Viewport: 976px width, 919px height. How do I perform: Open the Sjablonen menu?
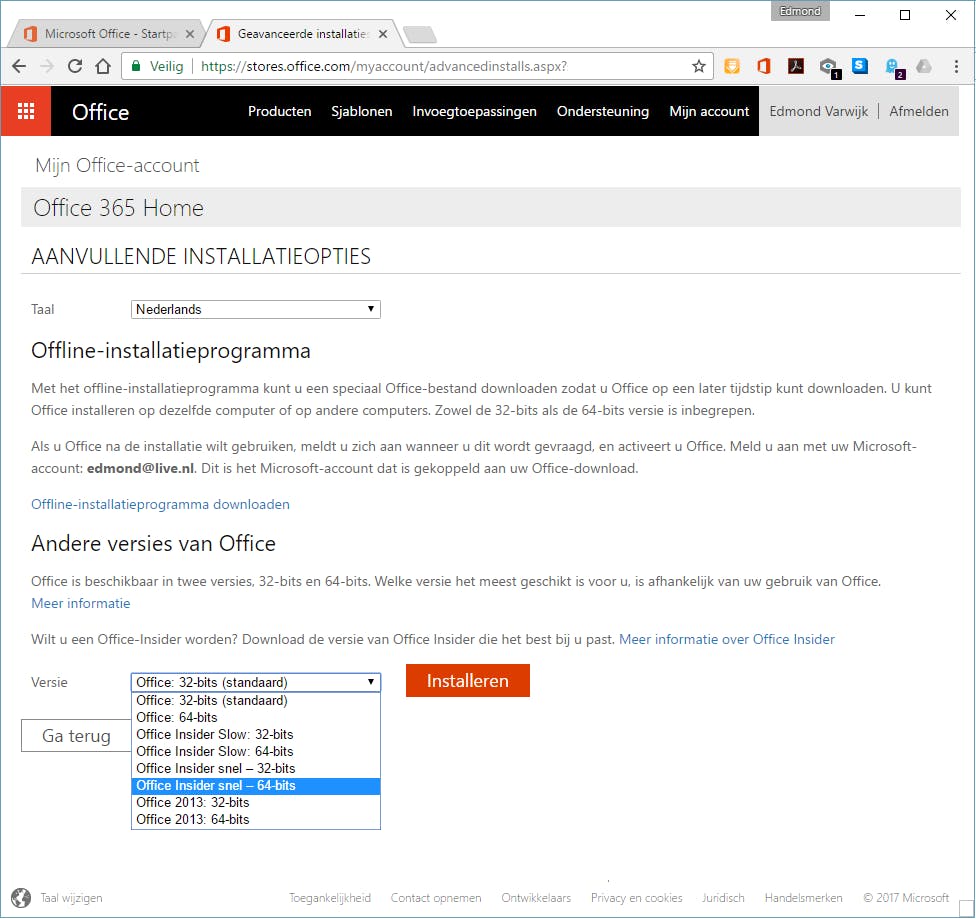(362, 111)
